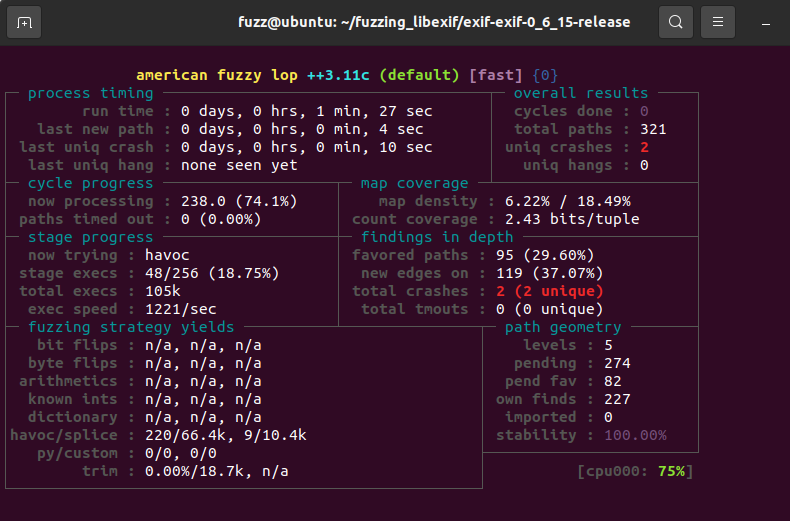
Task: Click the 'cycle progress' header
Action: click(x=90, y=183)
